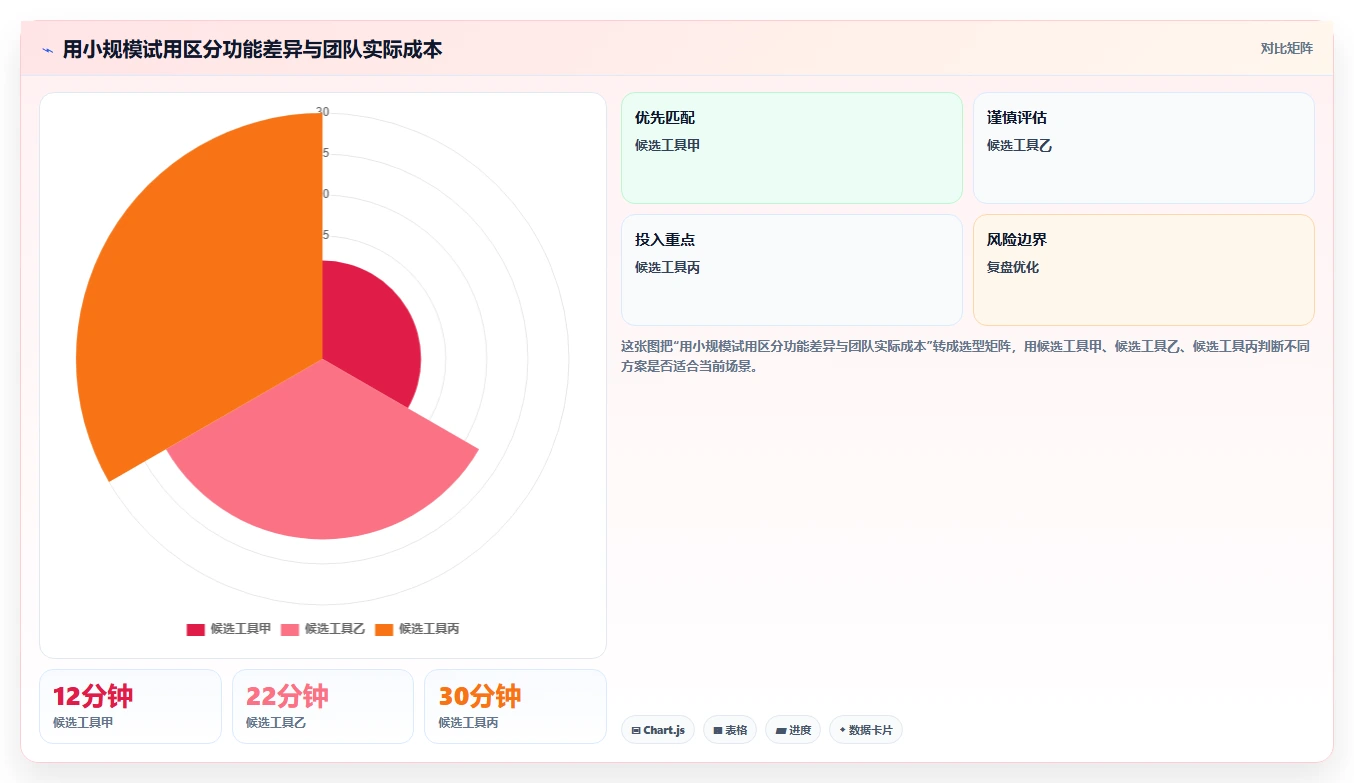
Task: Click the 12分钟 stat card
Action: (x=130, y=706)
